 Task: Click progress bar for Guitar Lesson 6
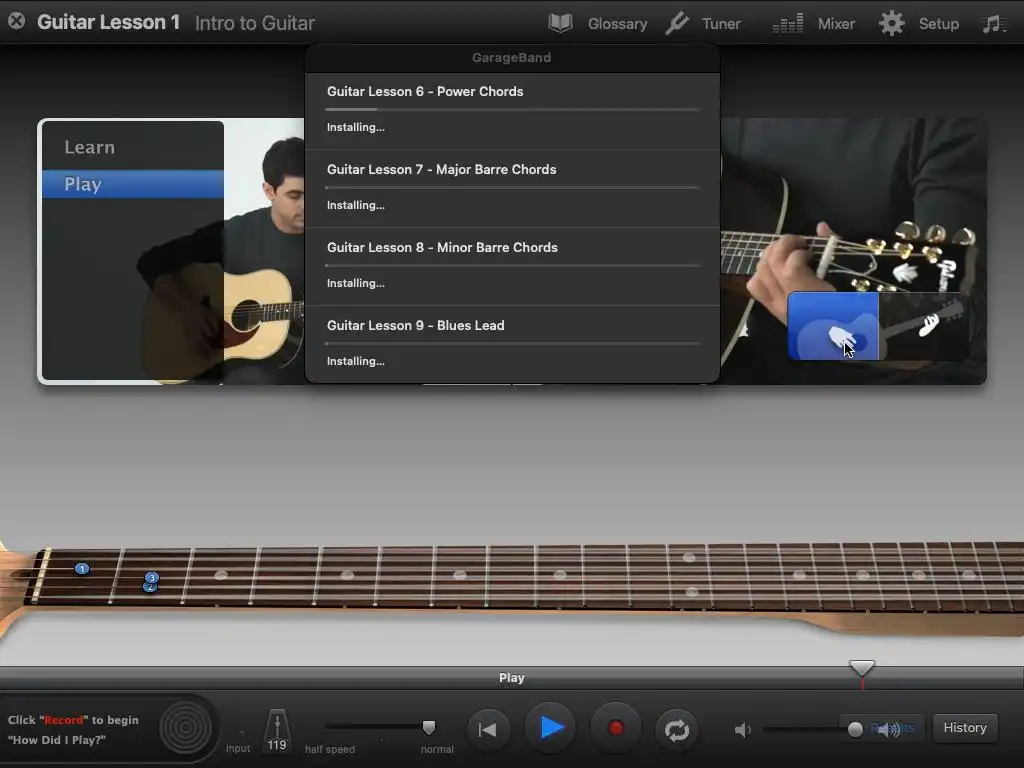coord(513,110)
